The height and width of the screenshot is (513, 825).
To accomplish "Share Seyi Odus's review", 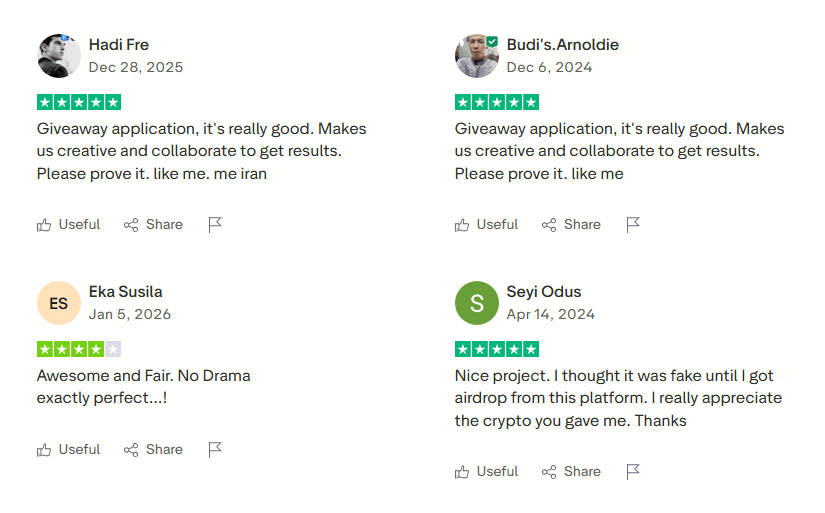I will [x=571, y=472].
